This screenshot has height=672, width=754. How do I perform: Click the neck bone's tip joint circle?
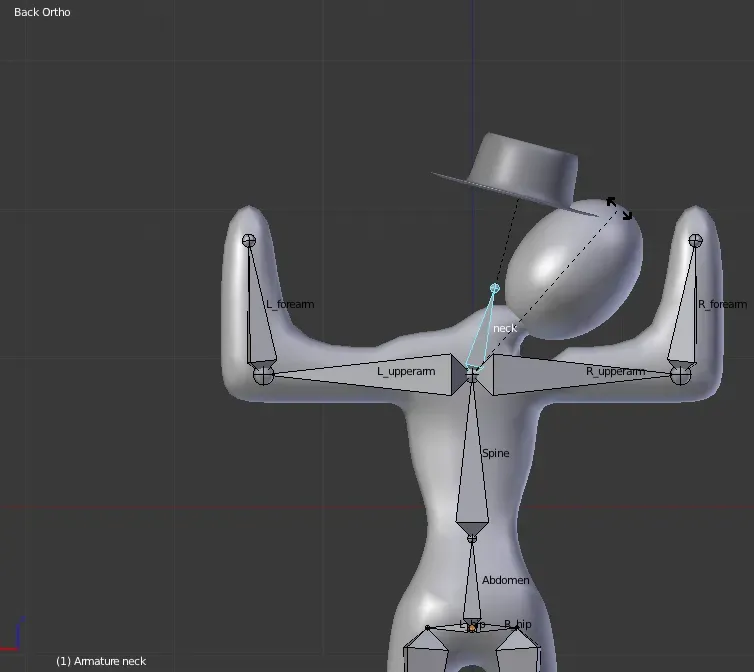pos(494,288)
